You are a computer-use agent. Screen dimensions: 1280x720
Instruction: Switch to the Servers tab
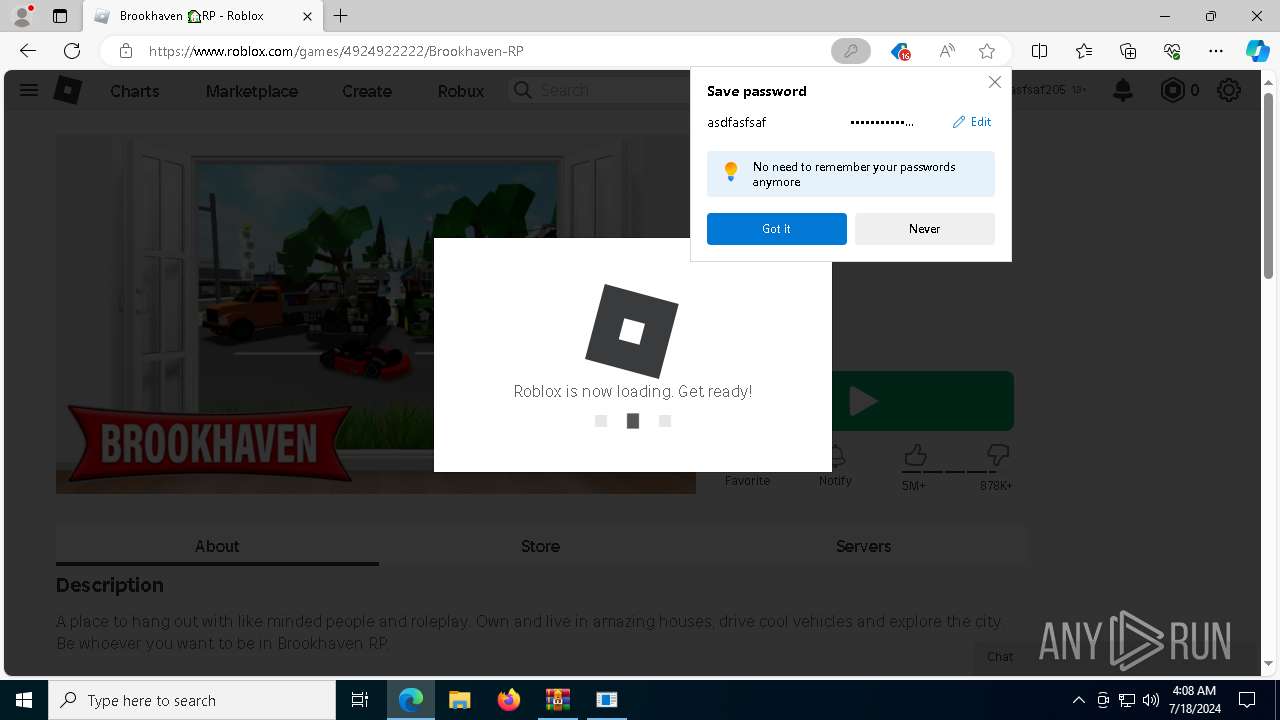click(x=863, y=546)
